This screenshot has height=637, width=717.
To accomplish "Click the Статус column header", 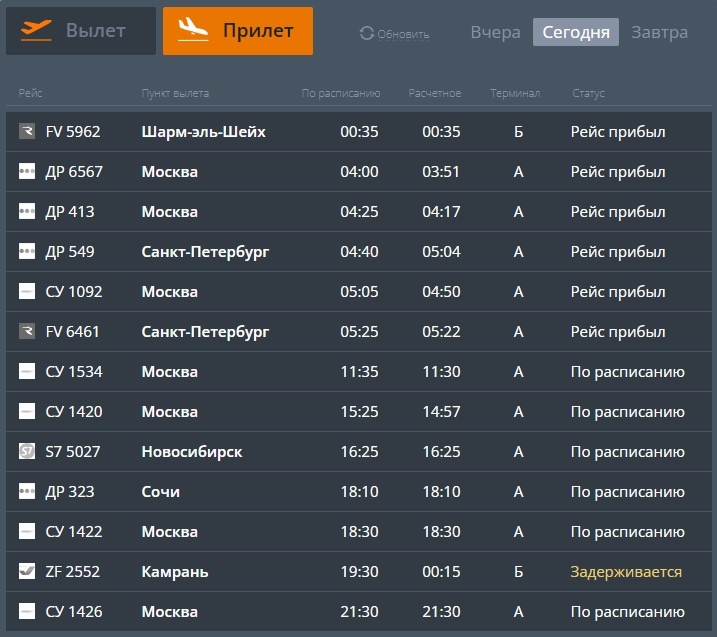I will (588, 93).
